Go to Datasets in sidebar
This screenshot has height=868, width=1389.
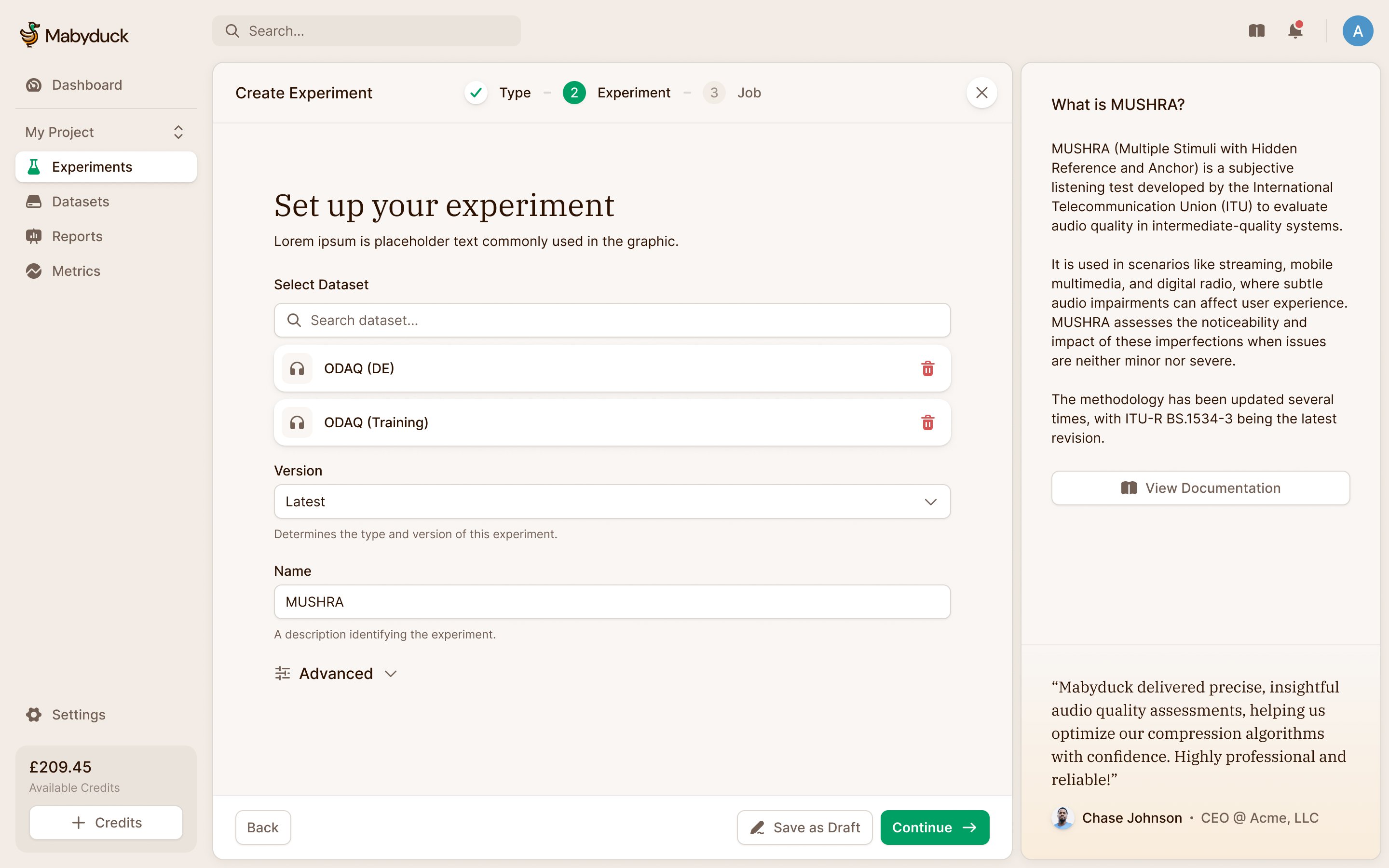click(81, 202)
